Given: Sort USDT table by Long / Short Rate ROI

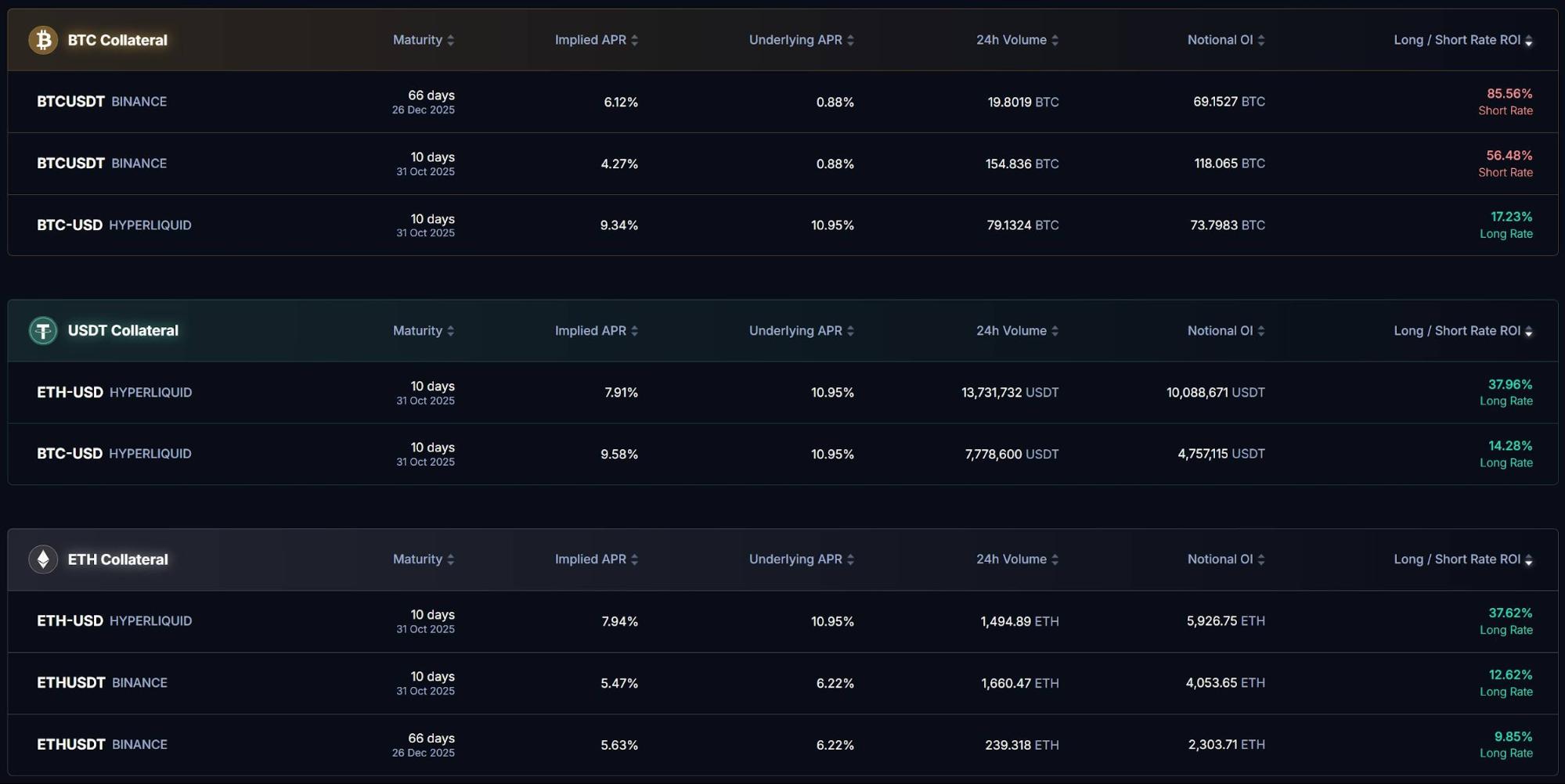Looking at the screenshot, I should pyautogui.click(x=1528, y=332).
